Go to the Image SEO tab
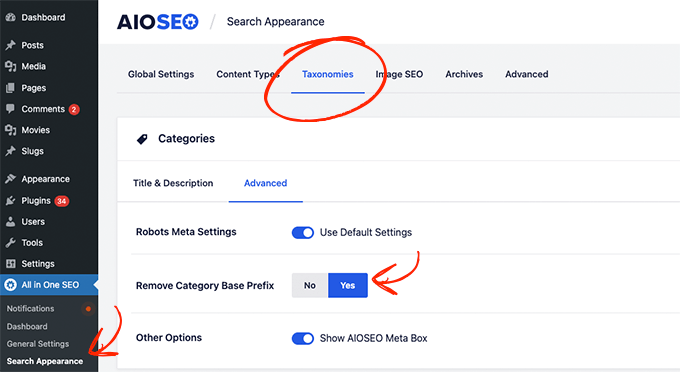Viewport: 680px width, 372px height. pos(399,74)
